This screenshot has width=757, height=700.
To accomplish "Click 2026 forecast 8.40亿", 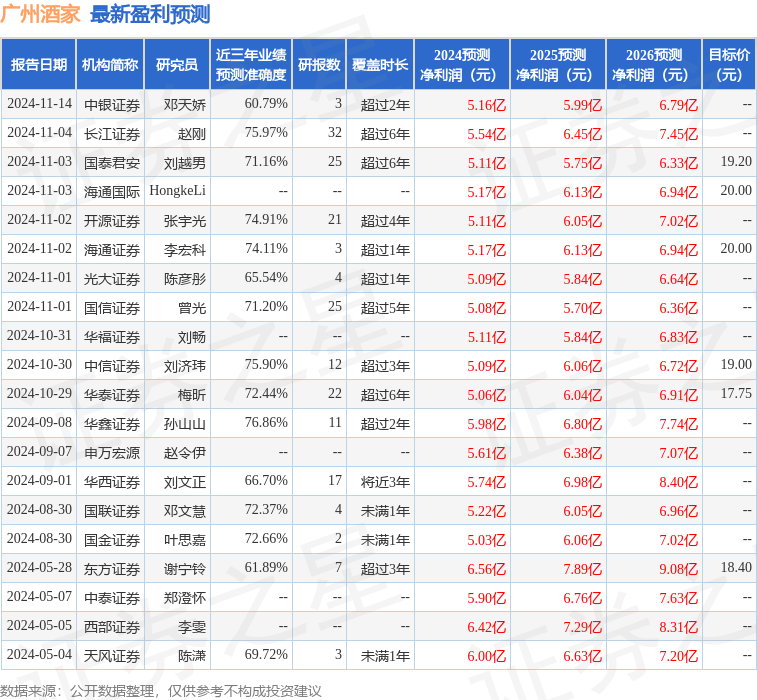I will [x=678, y=481].
